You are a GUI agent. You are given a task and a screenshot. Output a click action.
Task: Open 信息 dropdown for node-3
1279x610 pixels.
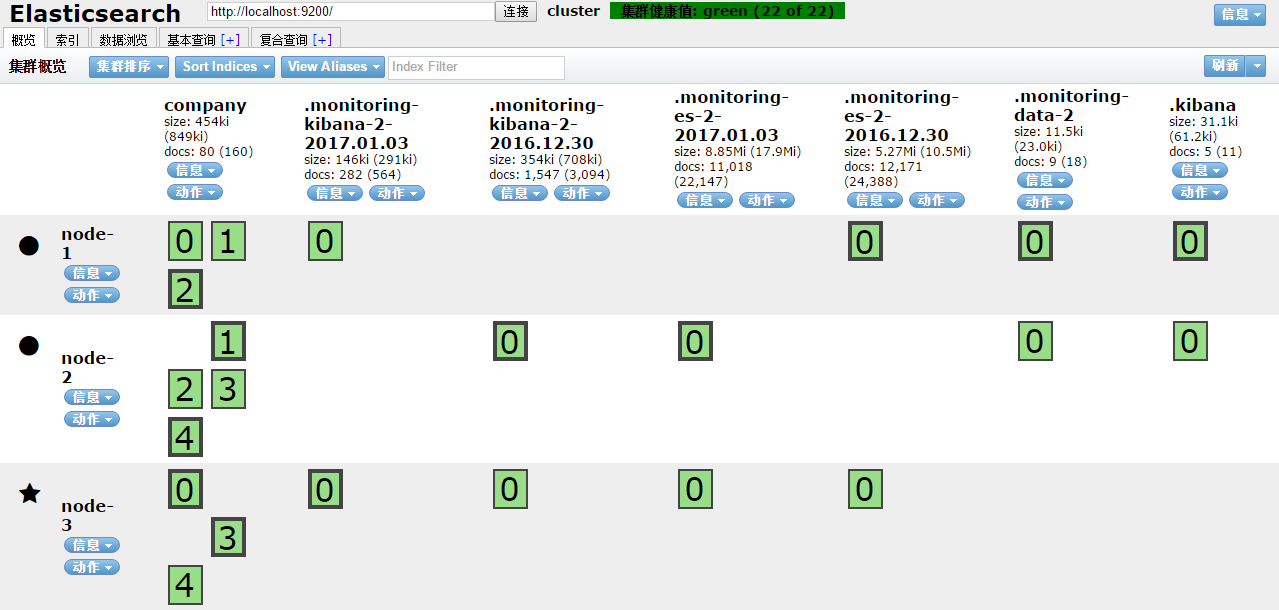pyautogui.click(x=92, y=545)
